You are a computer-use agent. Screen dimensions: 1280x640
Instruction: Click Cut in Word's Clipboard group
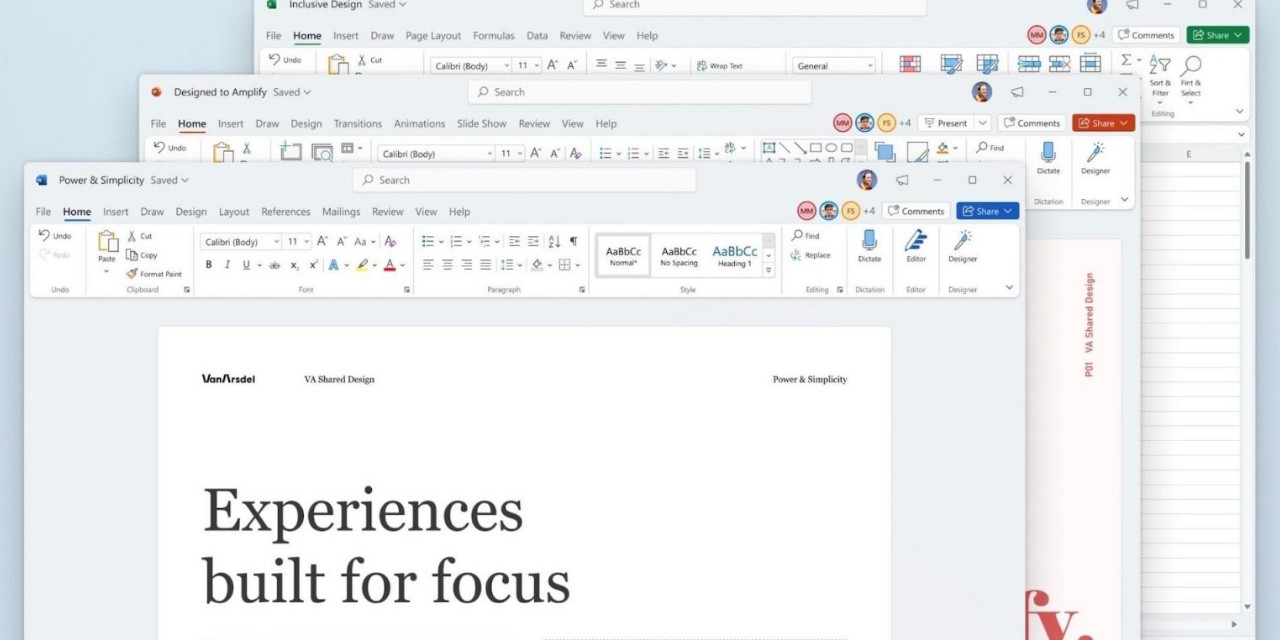tap(139, 236)
